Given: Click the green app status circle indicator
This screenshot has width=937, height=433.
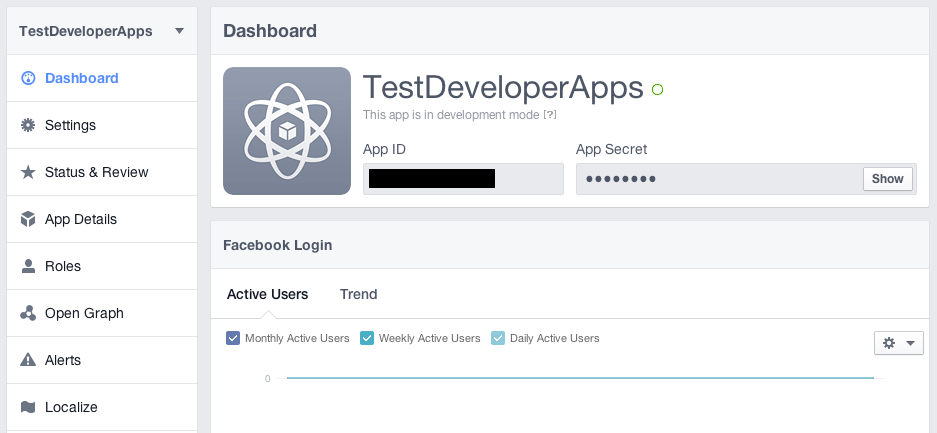Looking at the screenshot, I should (x=657, y=90).
